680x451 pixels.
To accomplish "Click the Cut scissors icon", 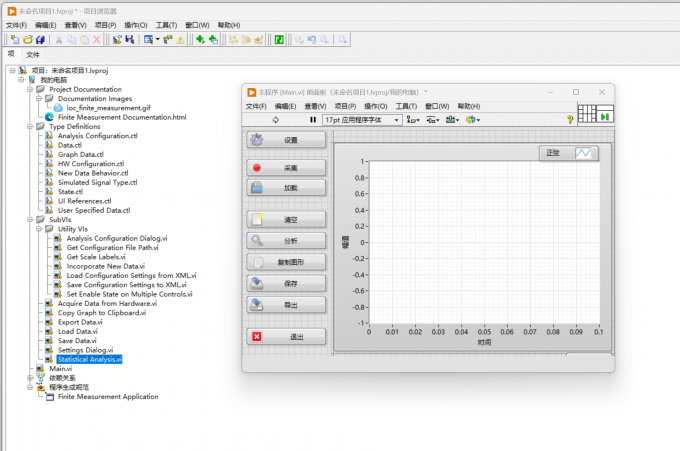I will pos(59,40).
